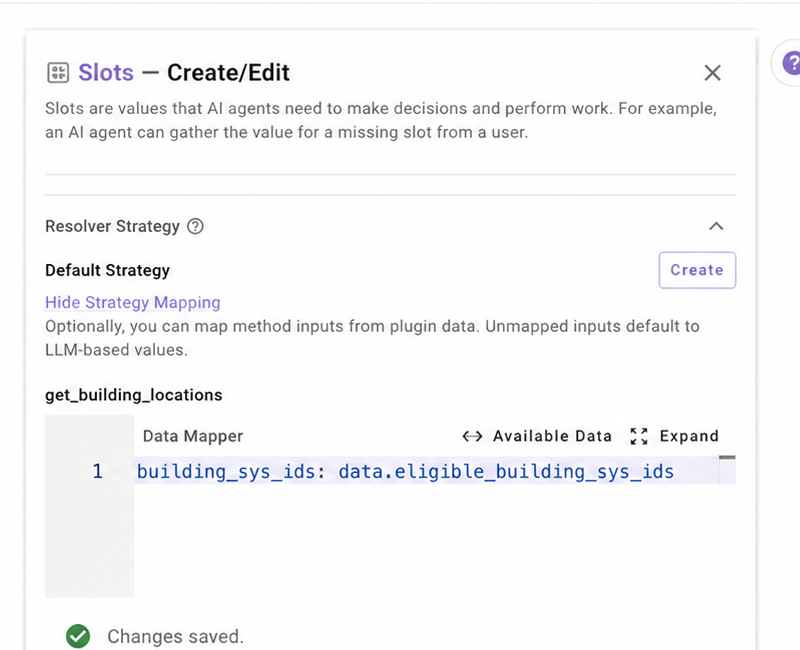Image resolution: width=800 pixels, height=650 pixels.
Task: Click the green Changes saved checkmark icon
Action: tap(78, 636)
